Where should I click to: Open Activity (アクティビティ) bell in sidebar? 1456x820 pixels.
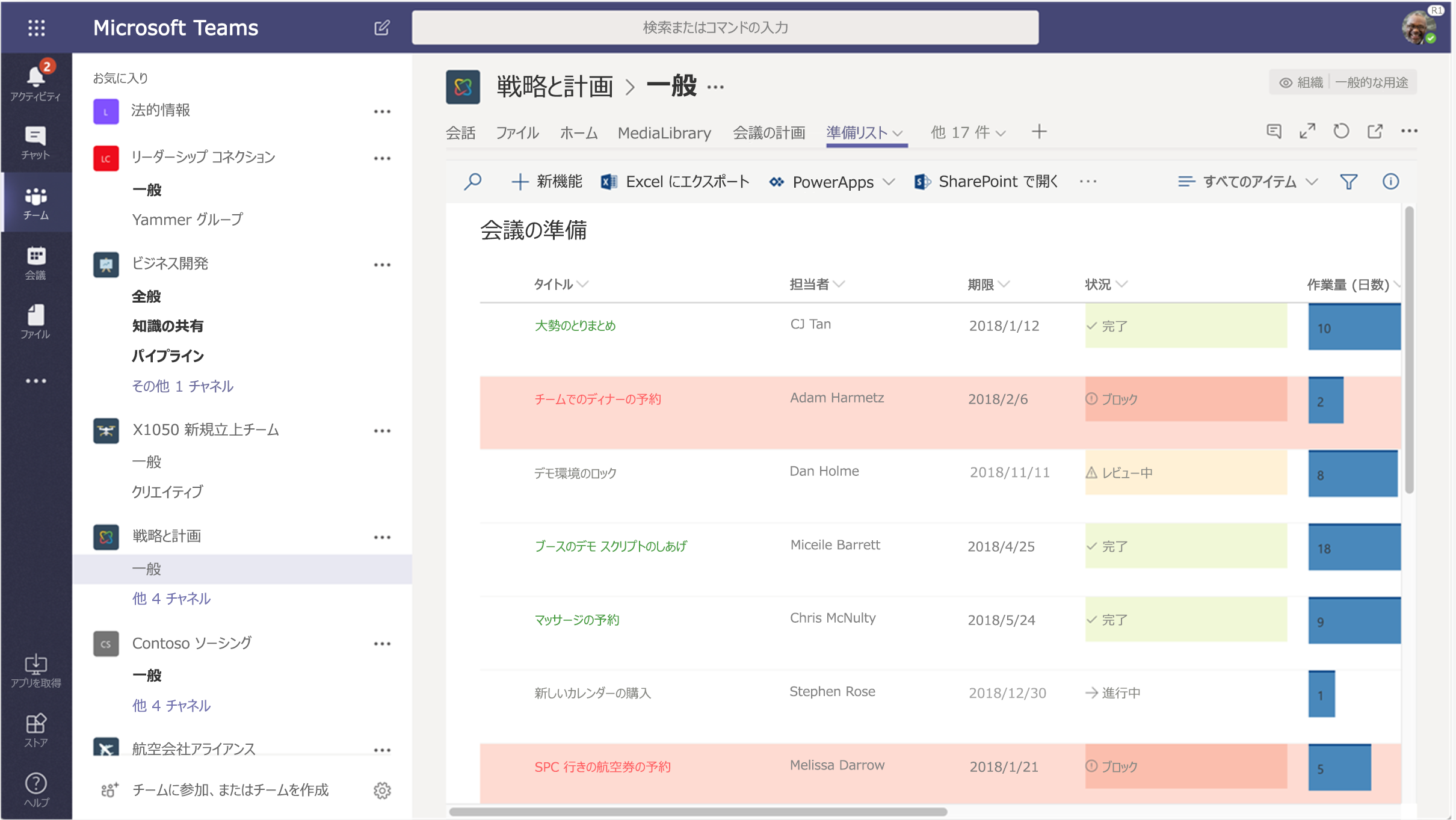click(x=35, y=82)
